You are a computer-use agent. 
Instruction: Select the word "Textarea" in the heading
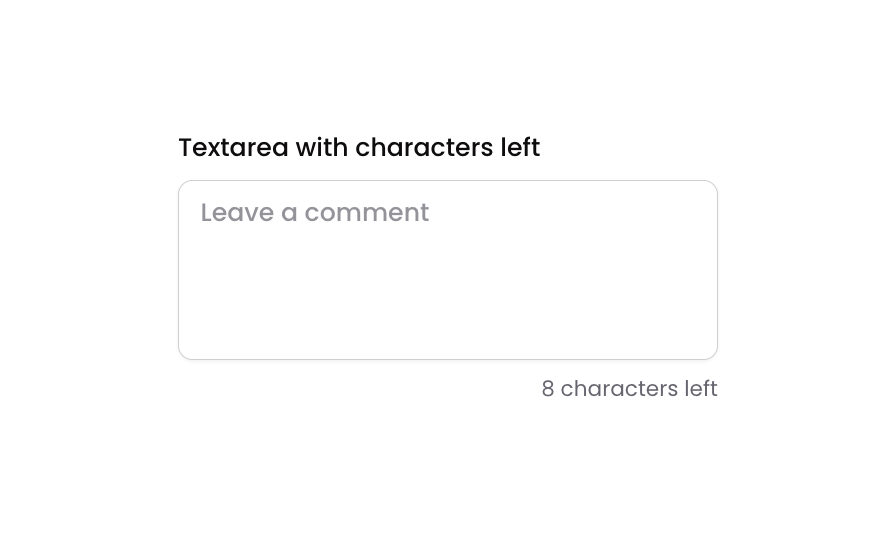[x=233, y=148]
